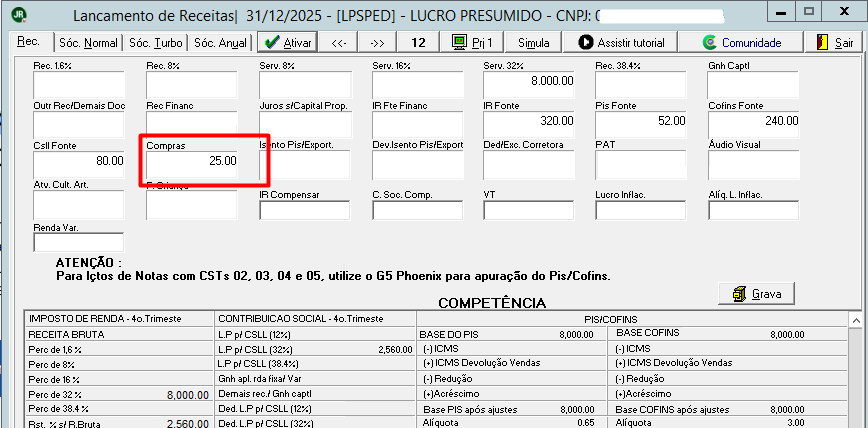Click the month number 12 button
Screen dimensions: 868x428
pyautogui.click(x=418, y=43)
